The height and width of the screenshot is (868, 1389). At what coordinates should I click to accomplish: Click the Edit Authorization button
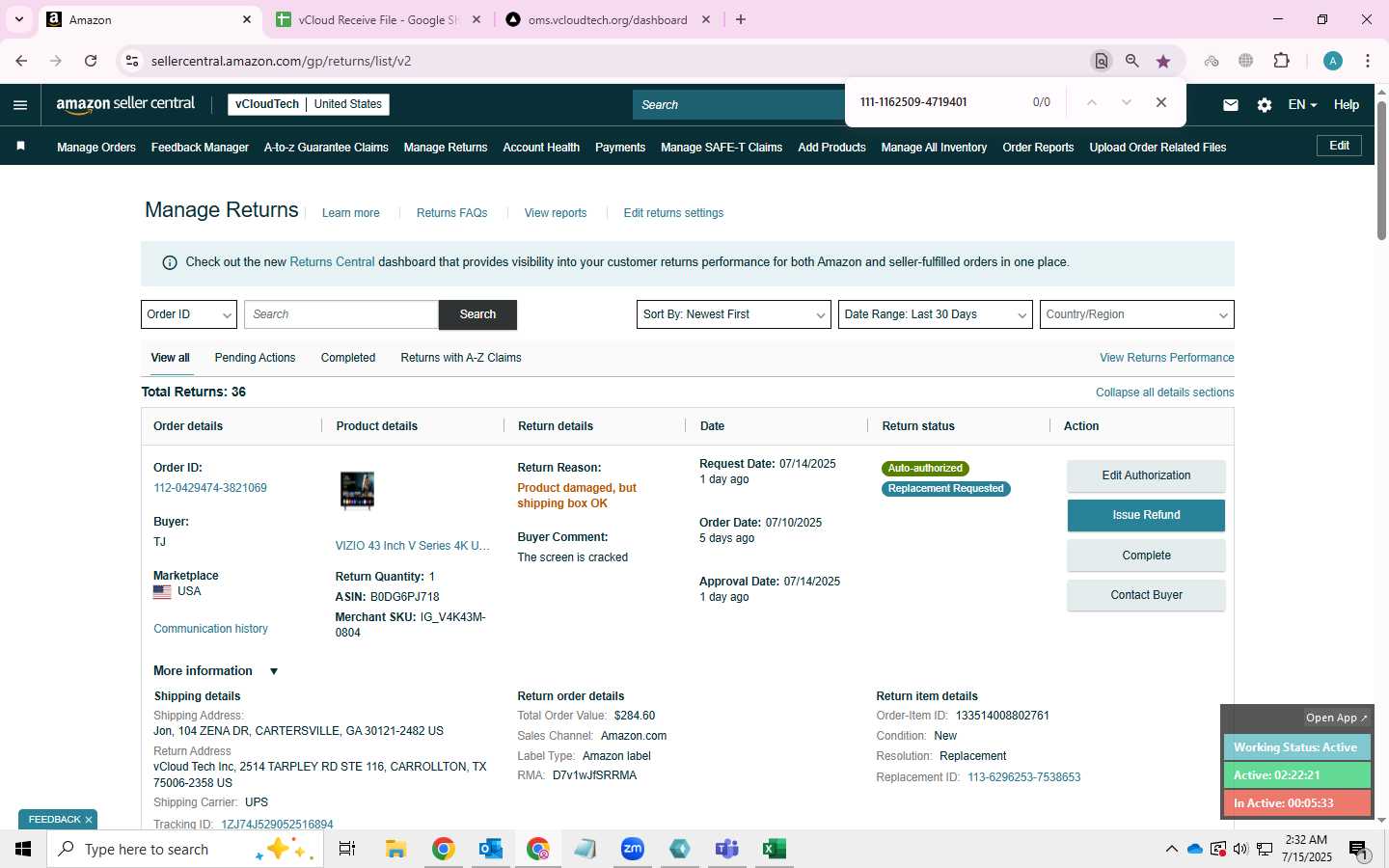pos(1146,475)
